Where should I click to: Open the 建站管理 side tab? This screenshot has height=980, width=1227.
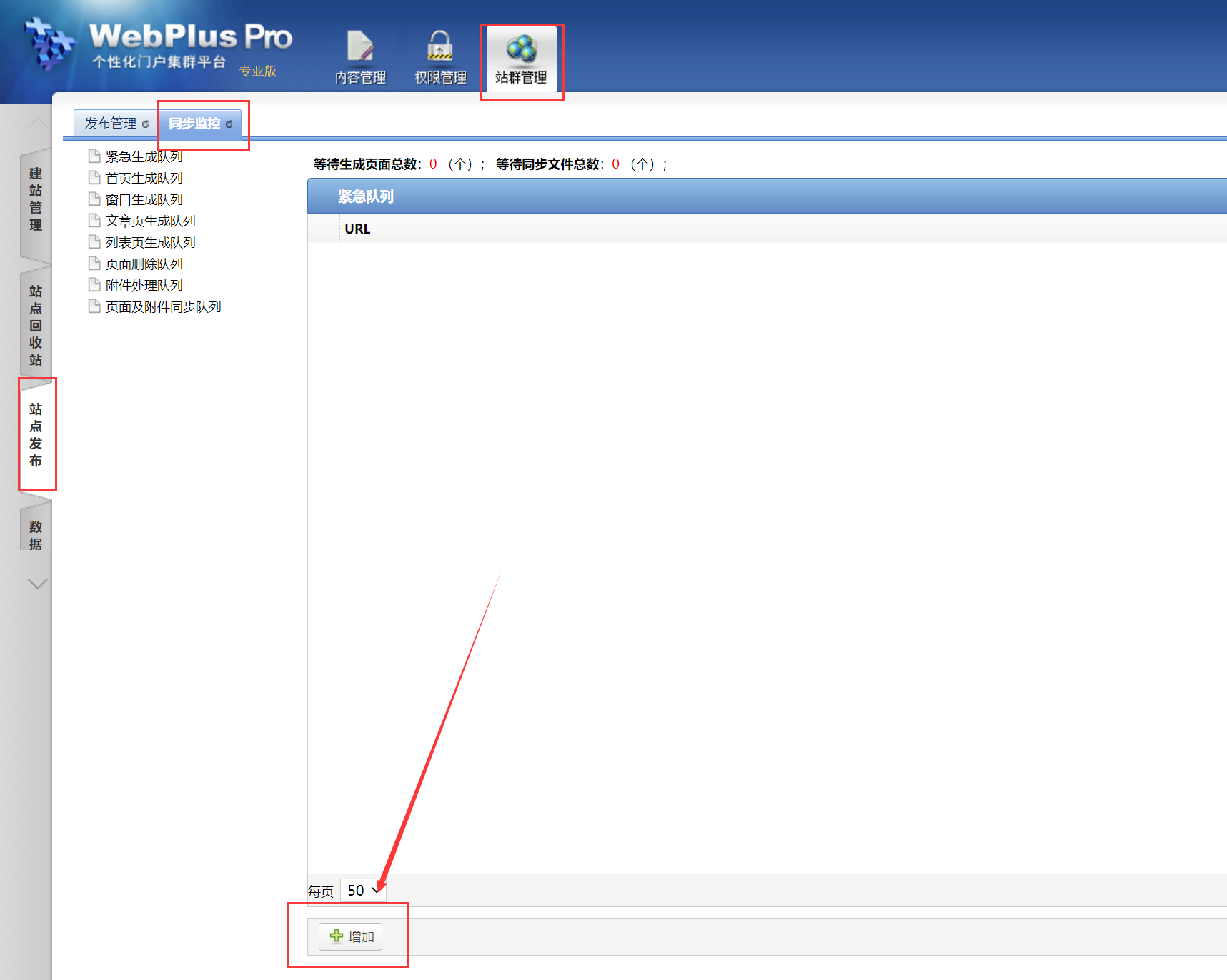36,199
